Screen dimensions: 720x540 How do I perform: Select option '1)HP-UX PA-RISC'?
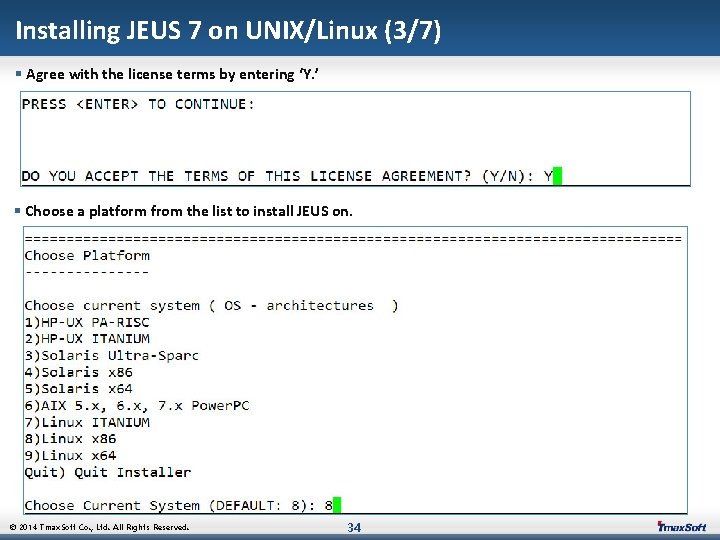[87, 322]
